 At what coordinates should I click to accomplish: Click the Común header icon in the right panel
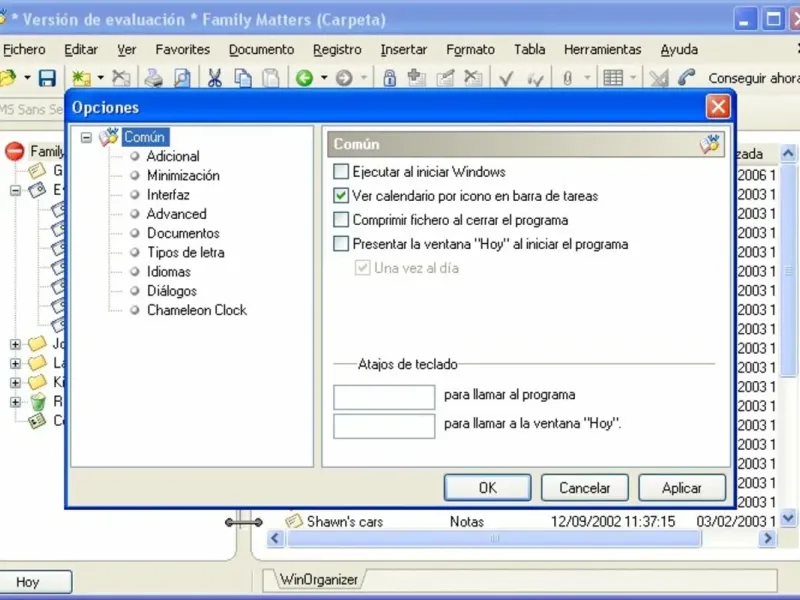coord(710,144)
